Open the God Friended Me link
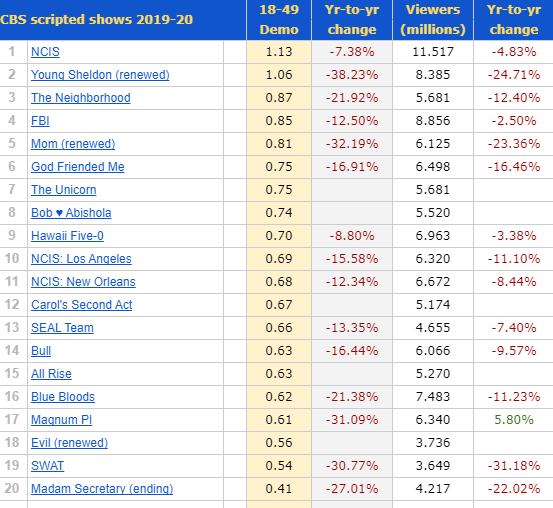This screenshot has height=508, width=553. [78, 167]
